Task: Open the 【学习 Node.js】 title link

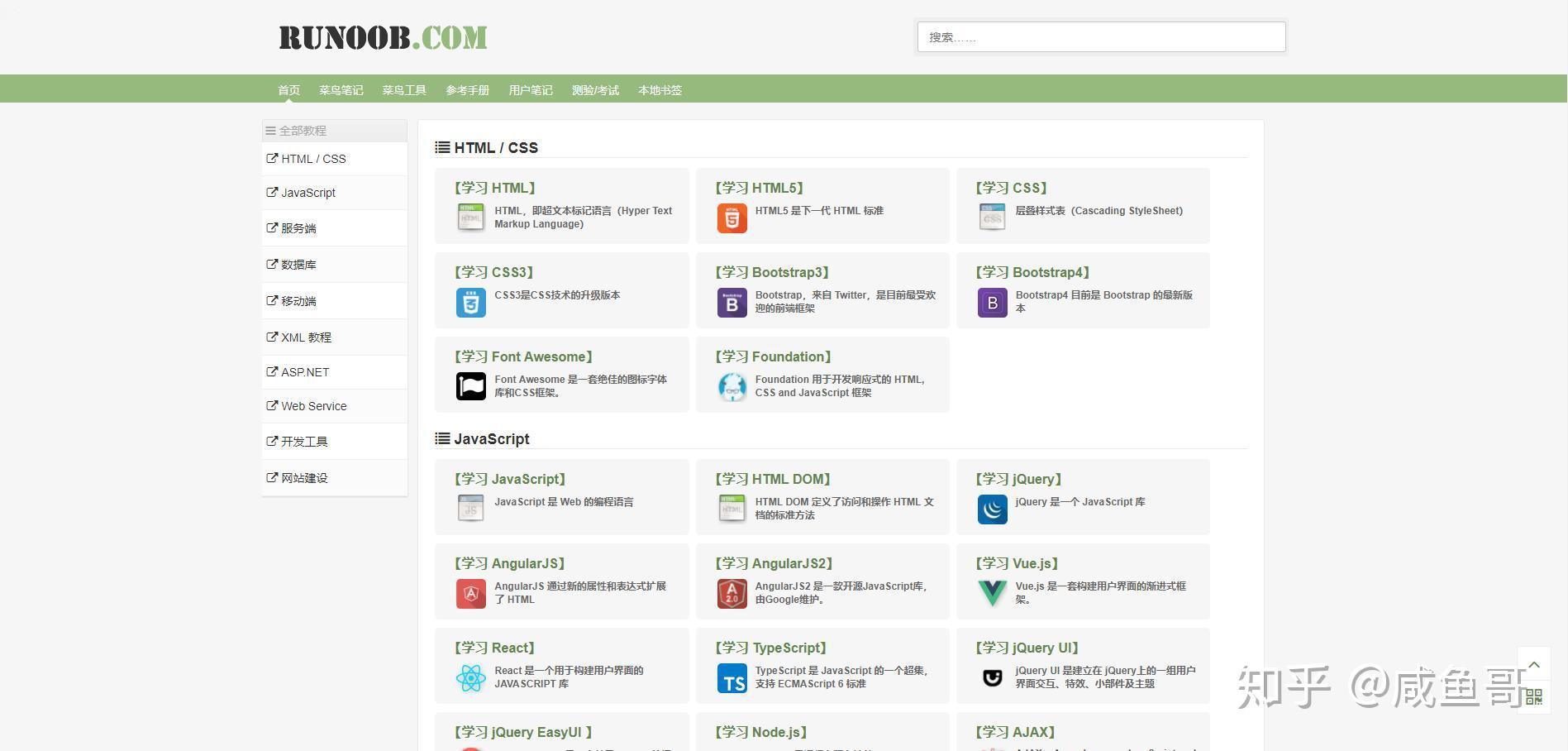Action: 761,732
